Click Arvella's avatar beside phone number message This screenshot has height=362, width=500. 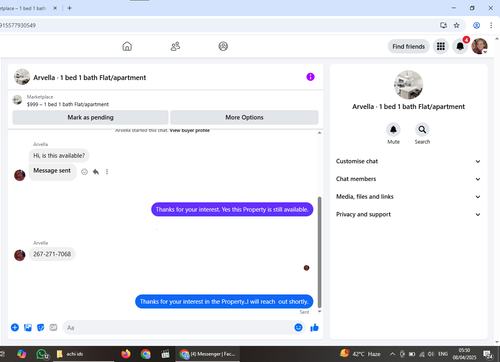20,255
